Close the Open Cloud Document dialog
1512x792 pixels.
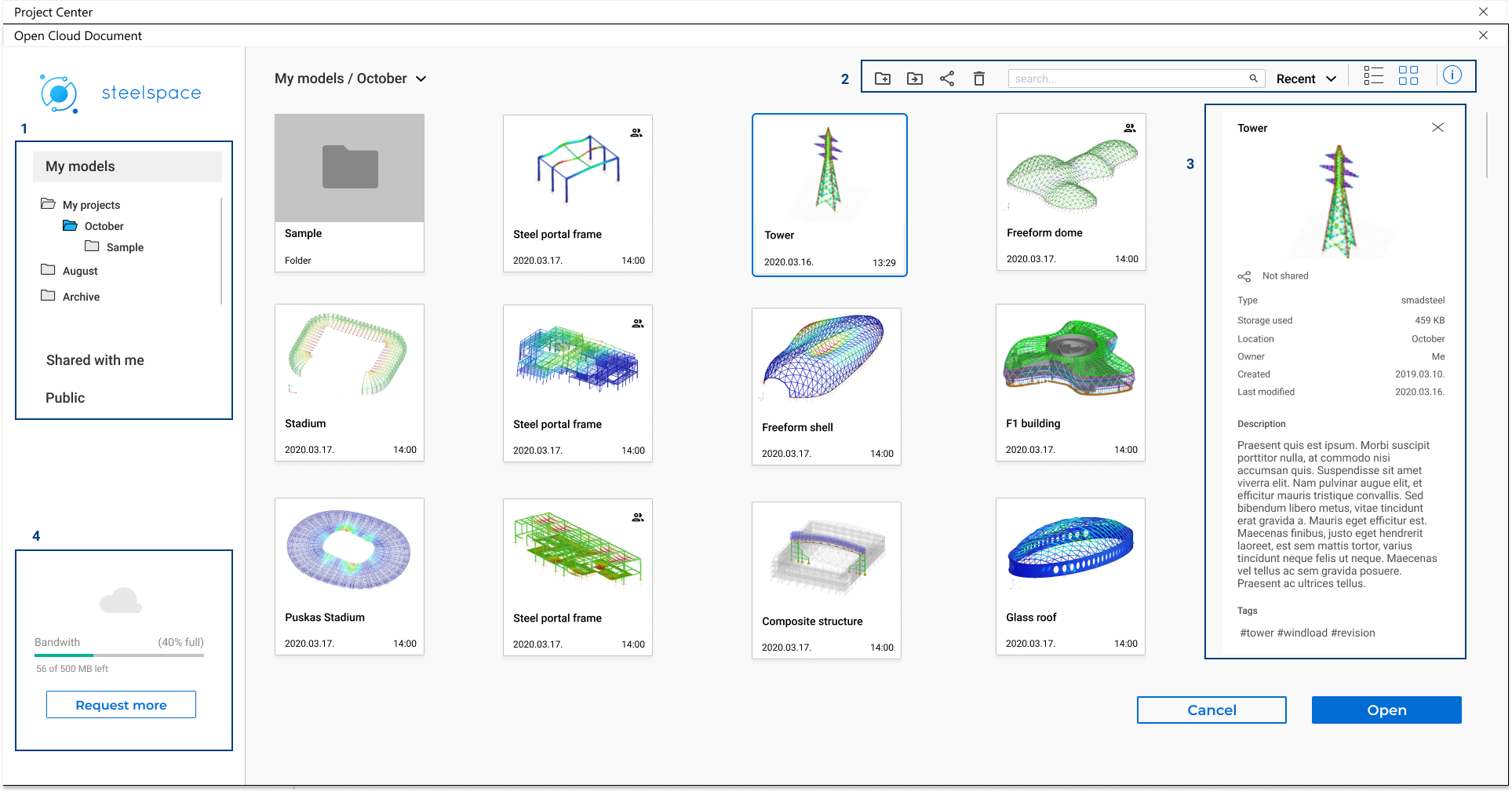pyautogui.click(x=1483, y=35)
